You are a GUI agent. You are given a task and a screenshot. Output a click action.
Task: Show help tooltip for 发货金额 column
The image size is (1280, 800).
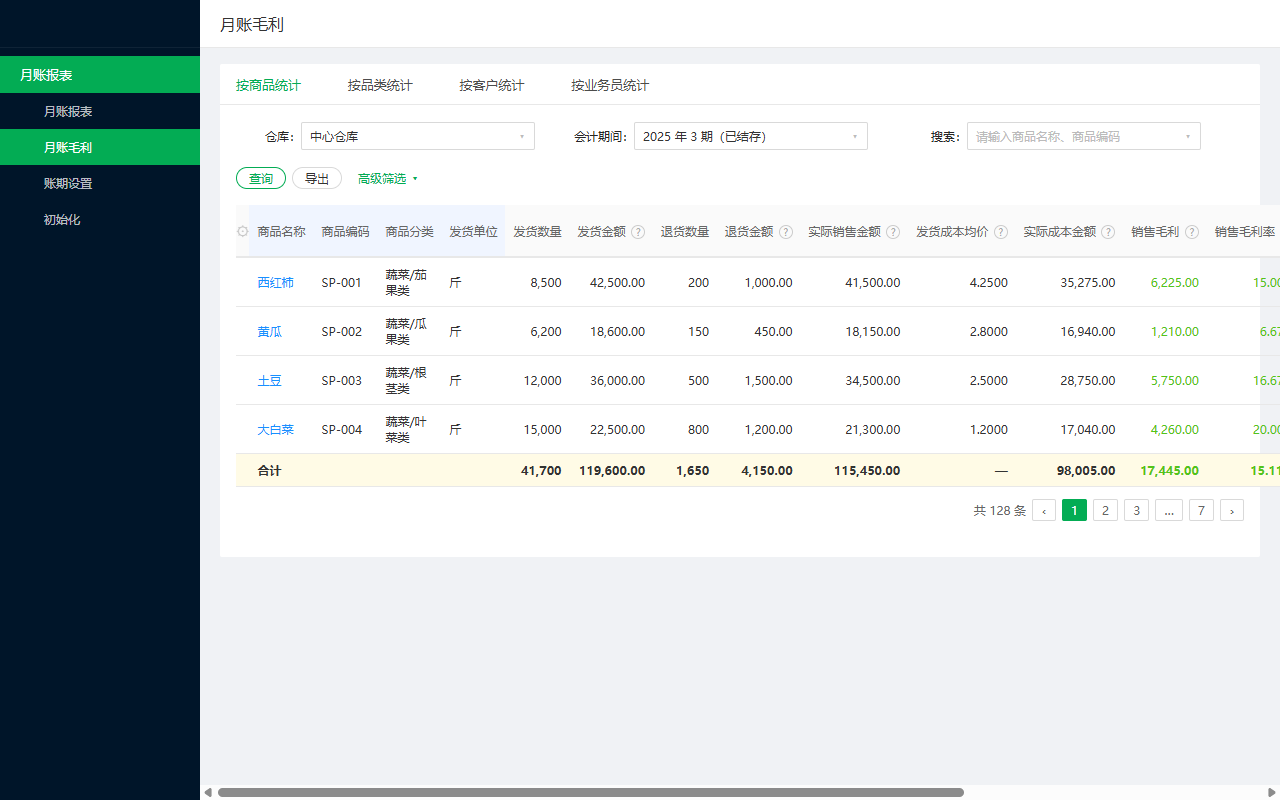click(638, 232)
